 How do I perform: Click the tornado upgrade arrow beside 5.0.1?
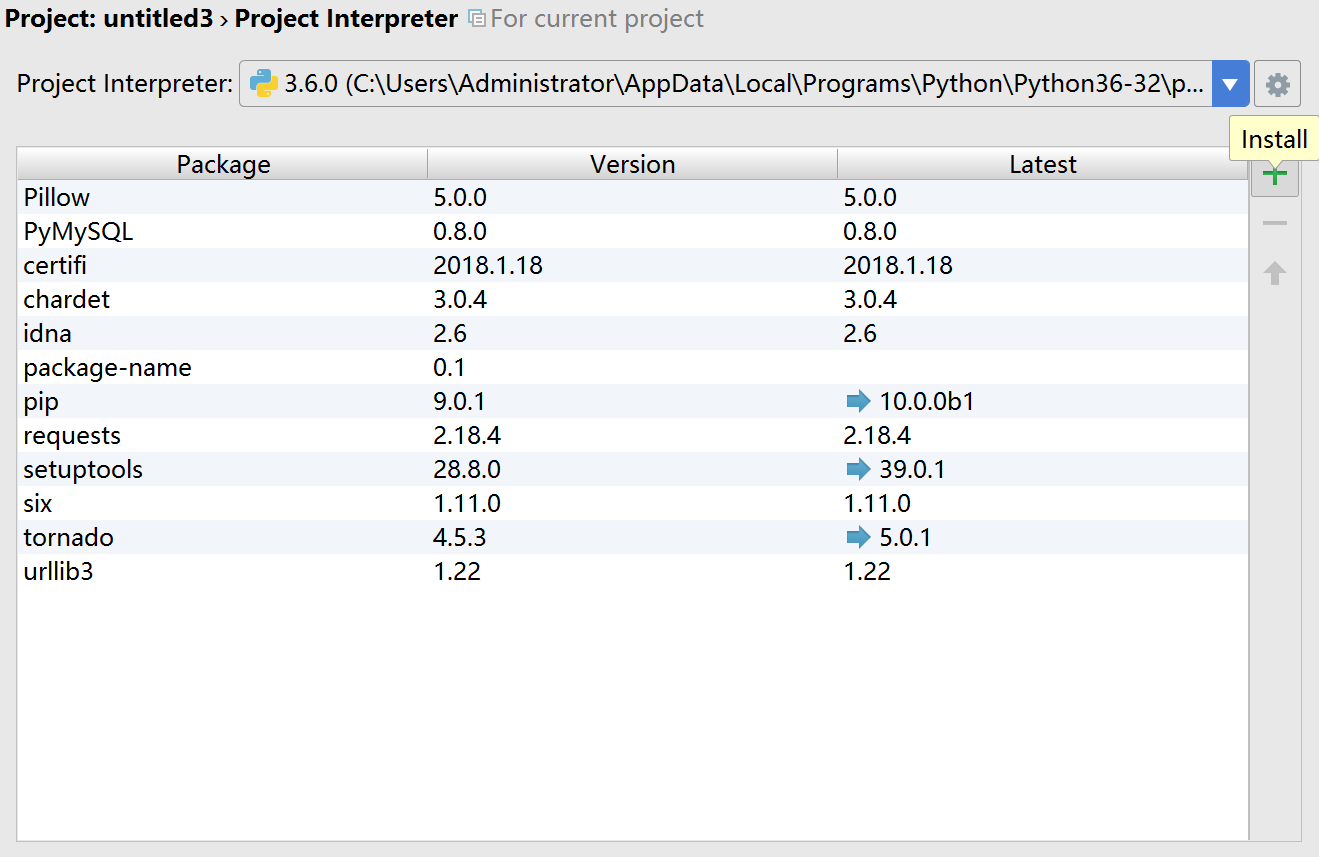click(x=858, y=538)
